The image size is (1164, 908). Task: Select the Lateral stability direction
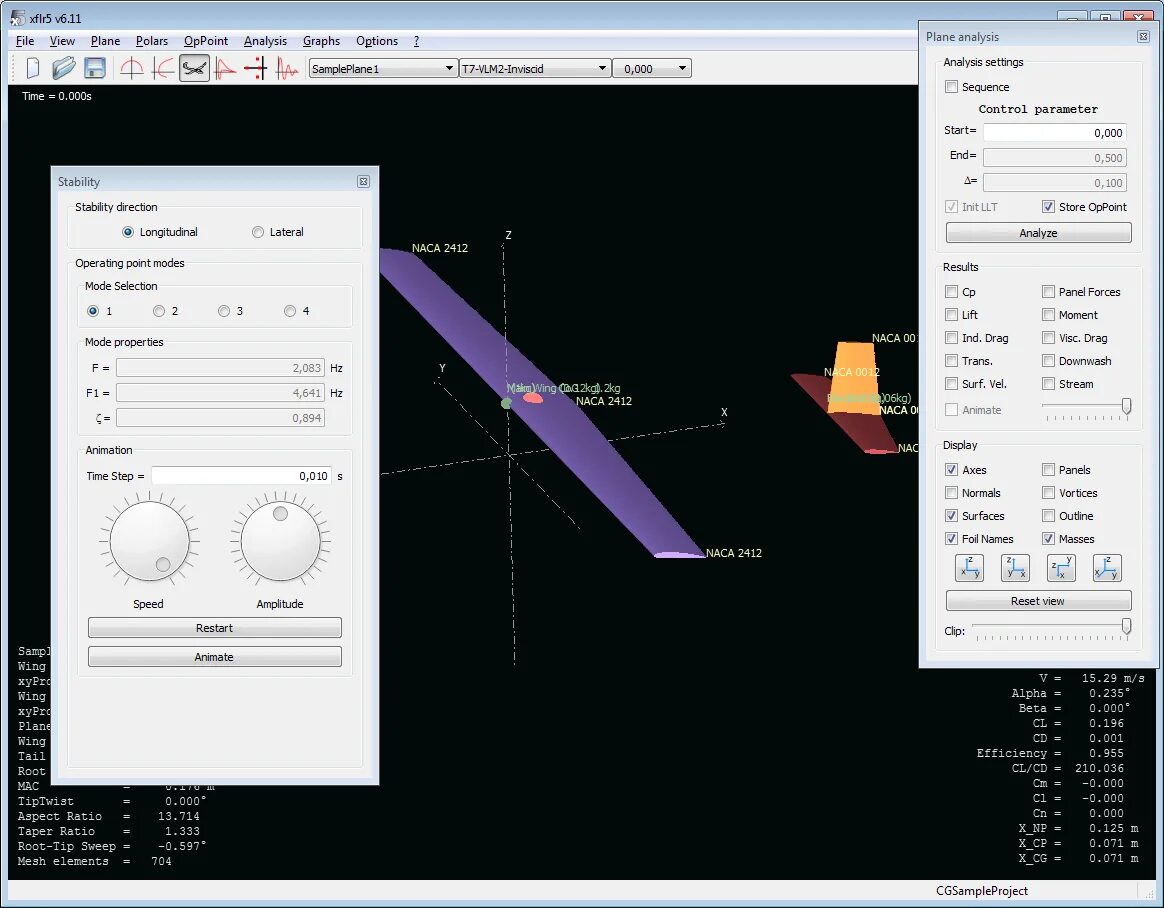click(x=278, y=232)
